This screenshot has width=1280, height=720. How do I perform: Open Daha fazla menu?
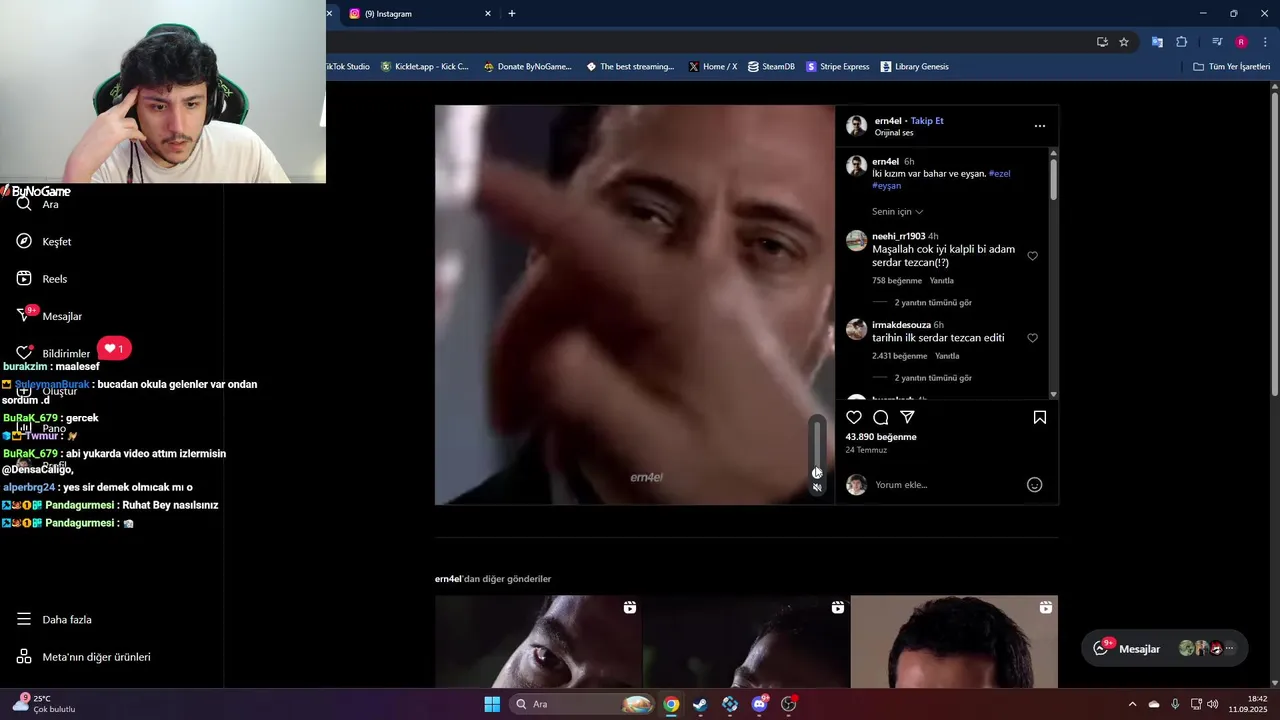(x=55, y=619)
